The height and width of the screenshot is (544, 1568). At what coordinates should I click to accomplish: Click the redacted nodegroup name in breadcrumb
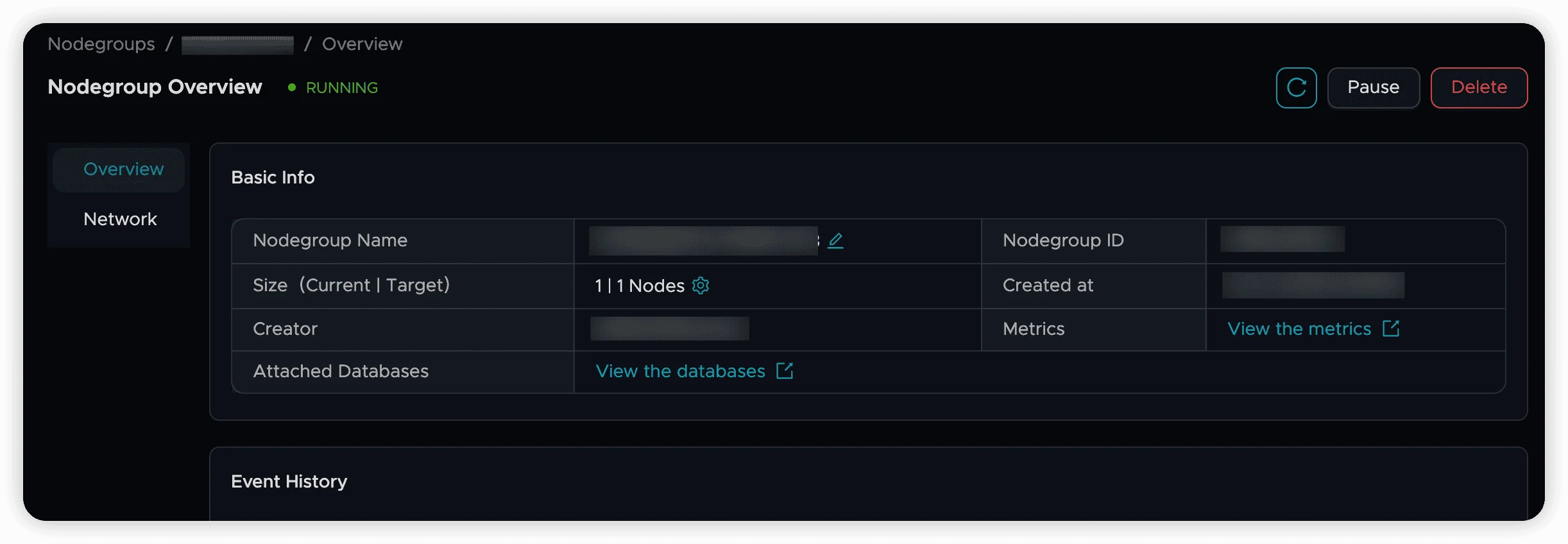pos(237,45)
